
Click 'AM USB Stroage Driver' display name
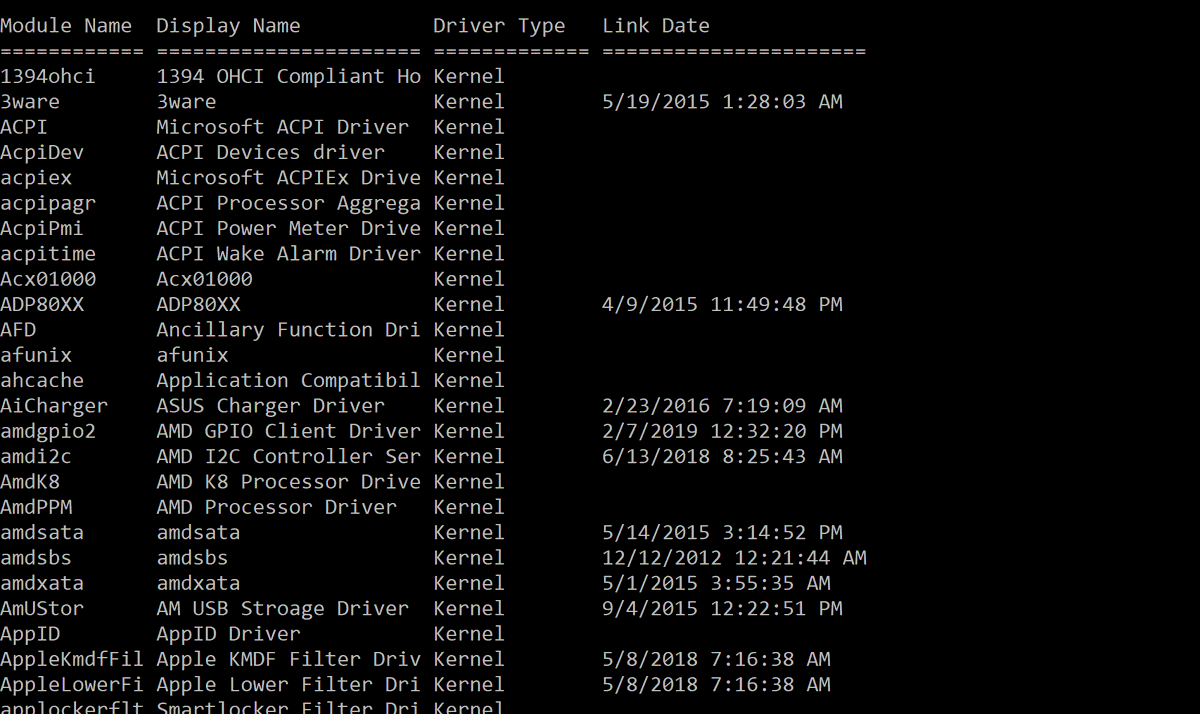(x=282, y=608)
